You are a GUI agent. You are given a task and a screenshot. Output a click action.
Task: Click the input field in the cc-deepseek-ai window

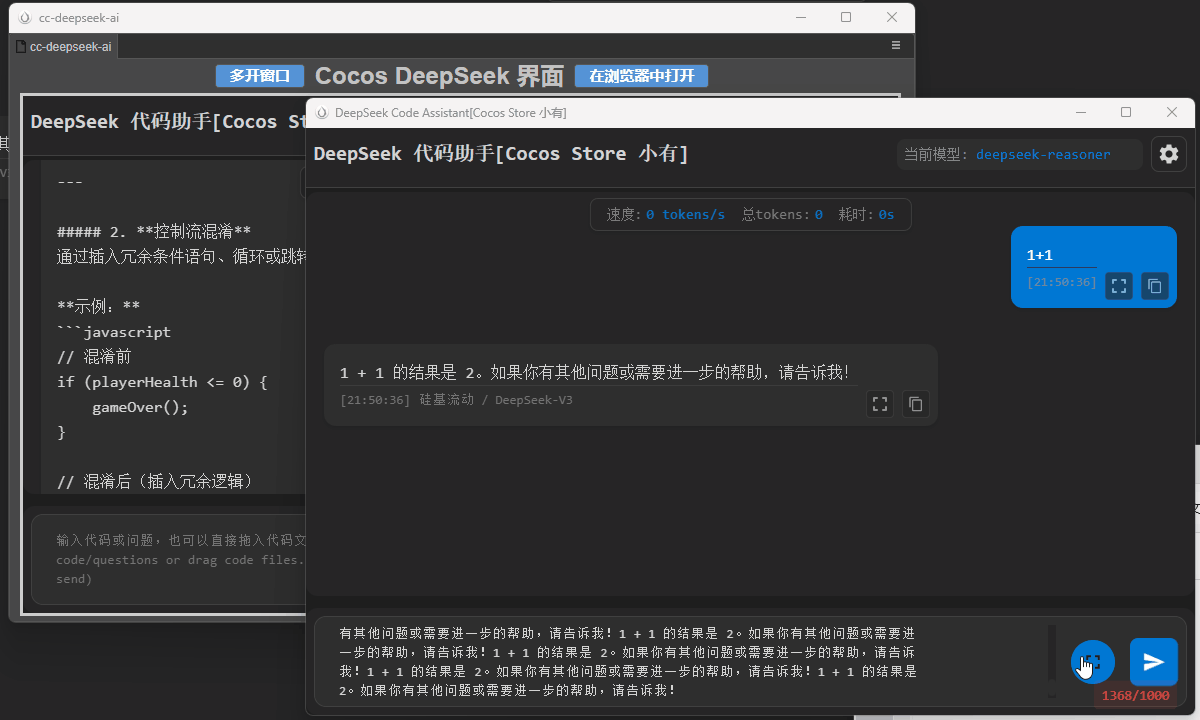pyautogui.click(x=170, y=559)
